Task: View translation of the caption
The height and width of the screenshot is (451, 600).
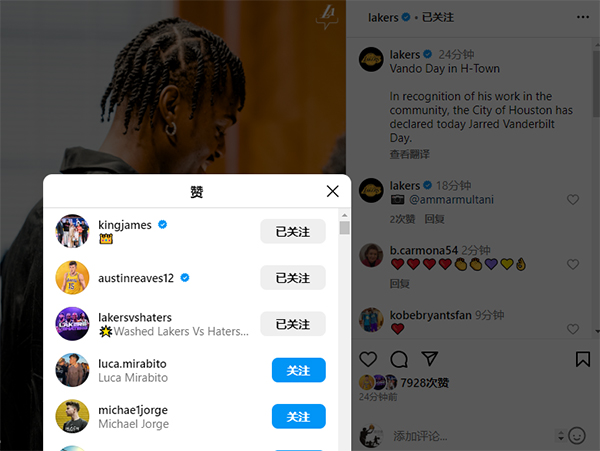Action: pos(409,154)
